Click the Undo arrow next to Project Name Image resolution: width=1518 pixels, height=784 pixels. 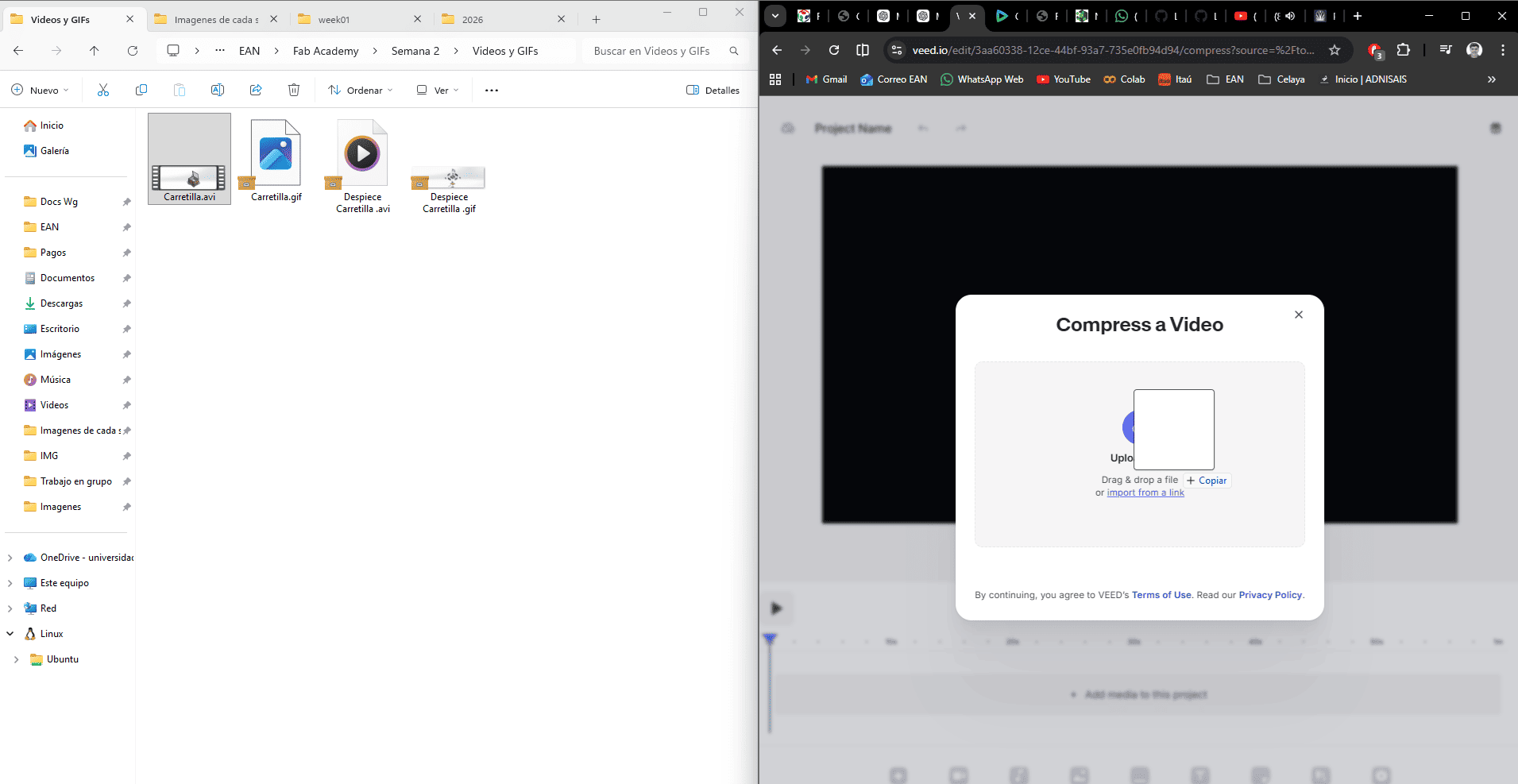point(923,128)
